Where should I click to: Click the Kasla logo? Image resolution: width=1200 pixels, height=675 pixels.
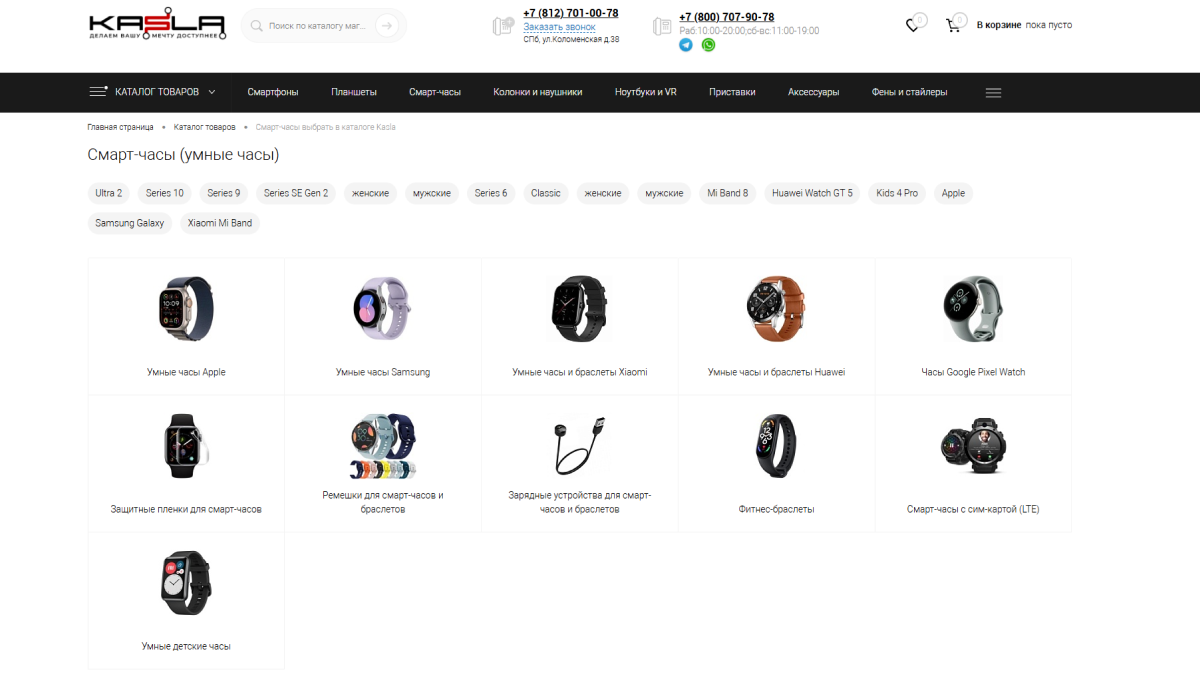tap(157, 26)
